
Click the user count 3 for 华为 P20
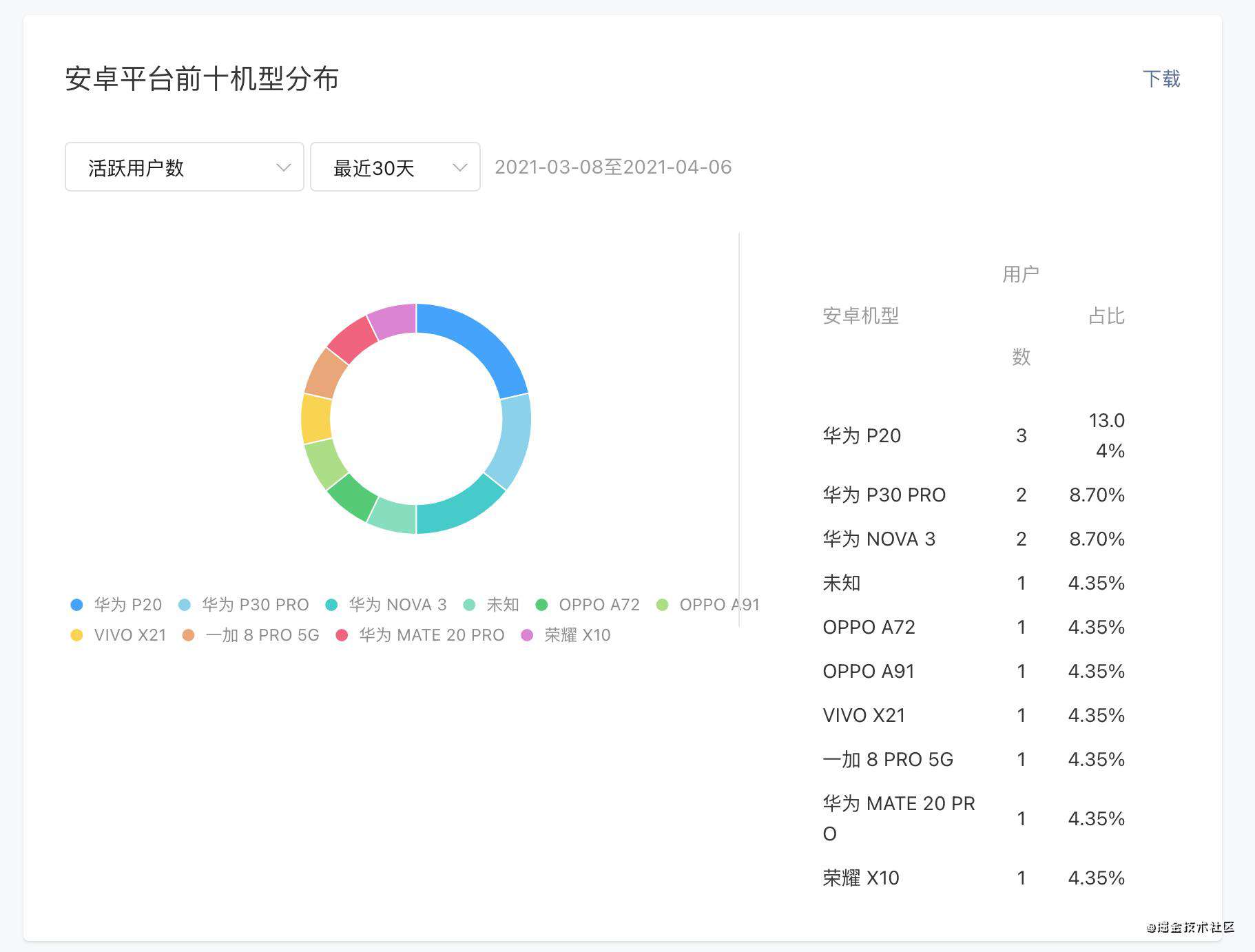[1021, 435]
